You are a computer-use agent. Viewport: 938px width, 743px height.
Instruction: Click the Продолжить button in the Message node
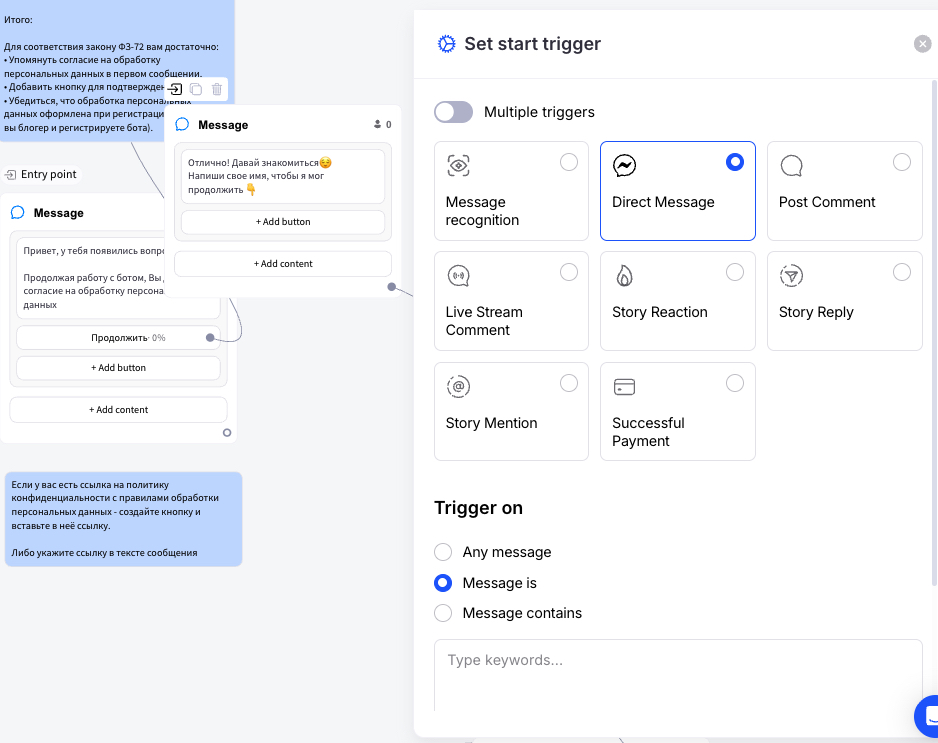118,338
